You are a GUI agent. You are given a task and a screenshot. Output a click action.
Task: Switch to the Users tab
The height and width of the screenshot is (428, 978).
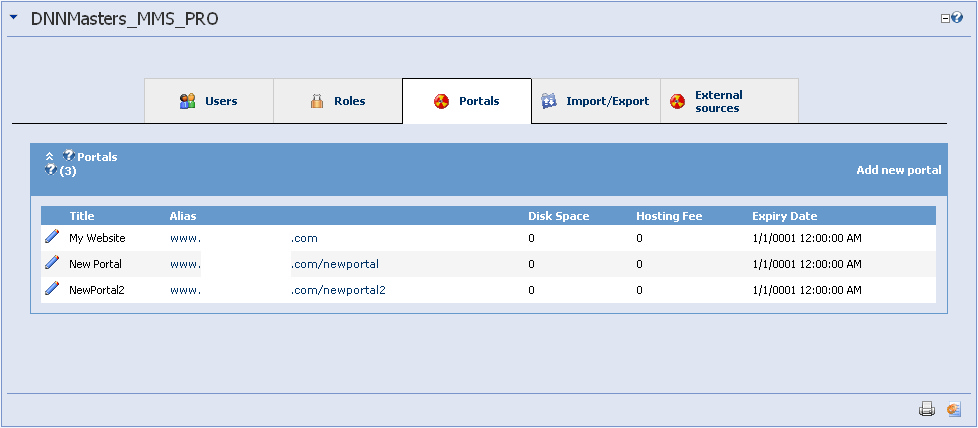tap(209, 101)
